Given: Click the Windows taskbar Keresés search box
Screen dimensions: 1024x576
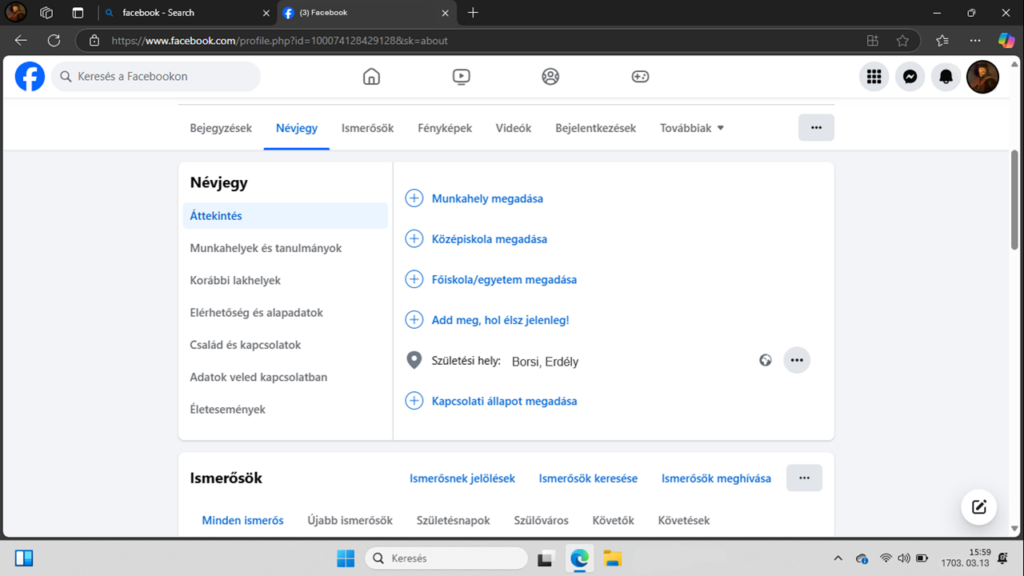Looking at the screenshot, I should click(446, 558).
